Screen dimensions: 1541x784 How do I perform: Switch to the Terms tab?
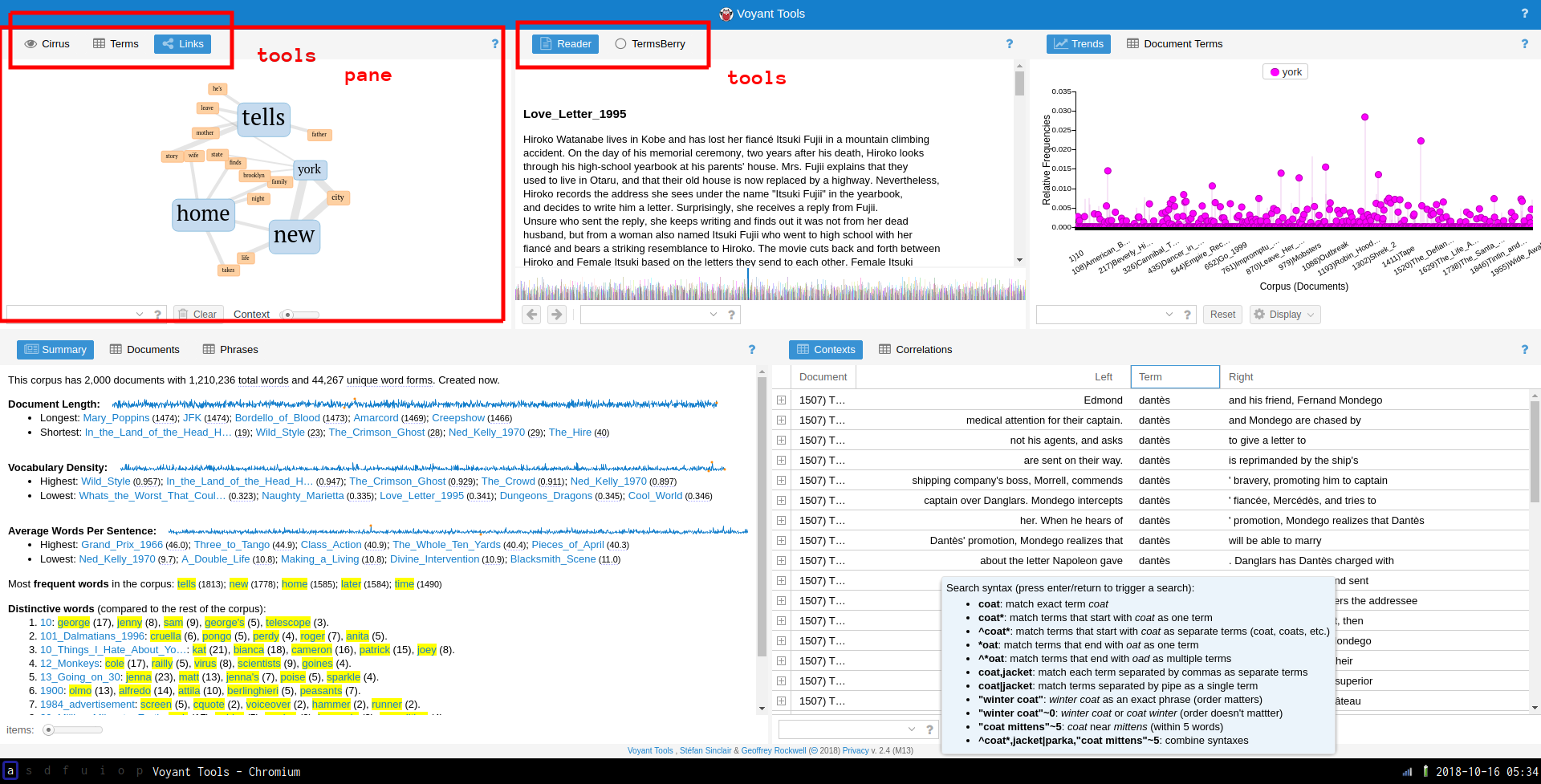pyautogui.click(x=116, y=44)
